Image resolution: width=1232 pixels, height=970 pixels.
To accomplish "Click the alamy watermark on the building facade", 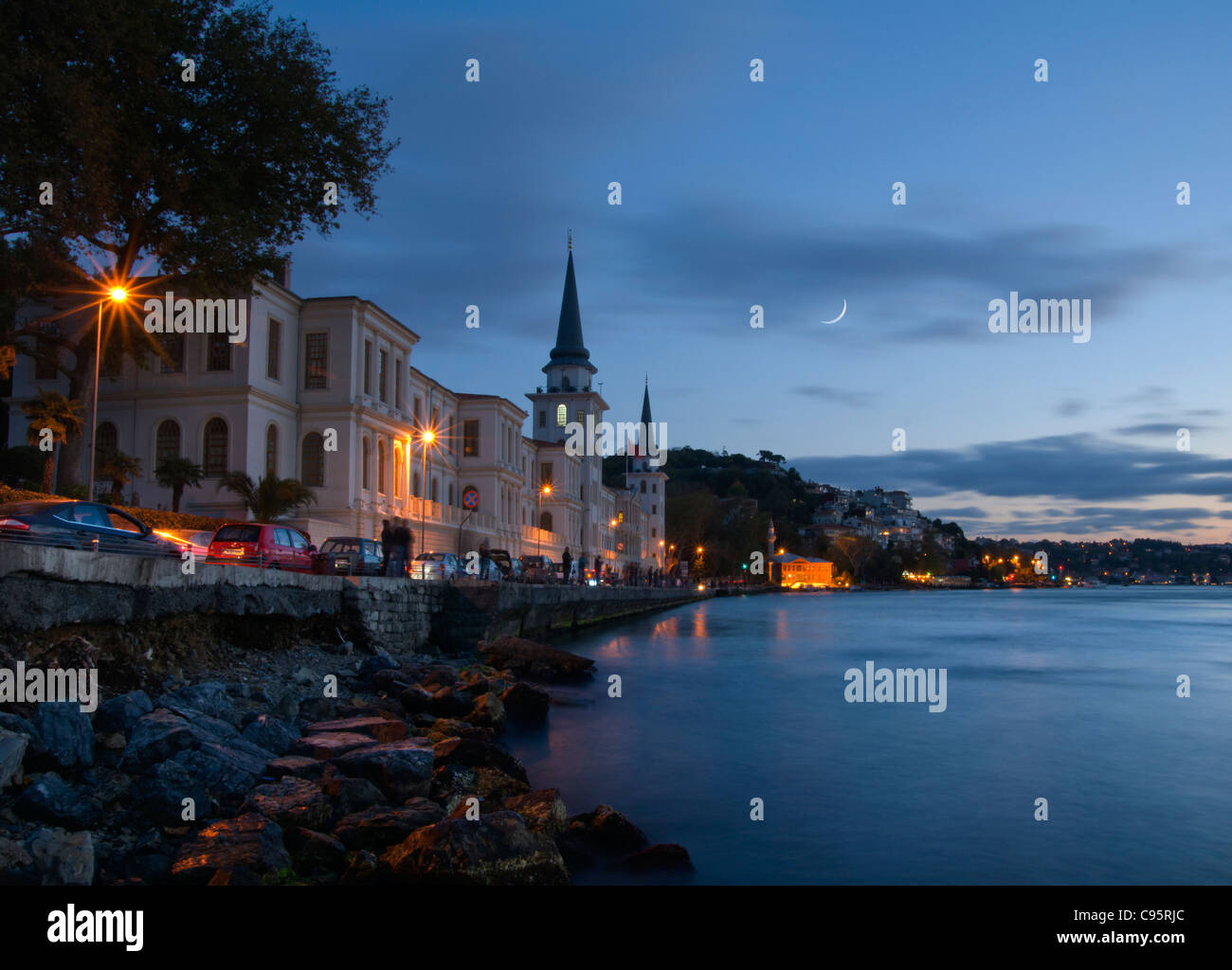I will pos(194,316).
